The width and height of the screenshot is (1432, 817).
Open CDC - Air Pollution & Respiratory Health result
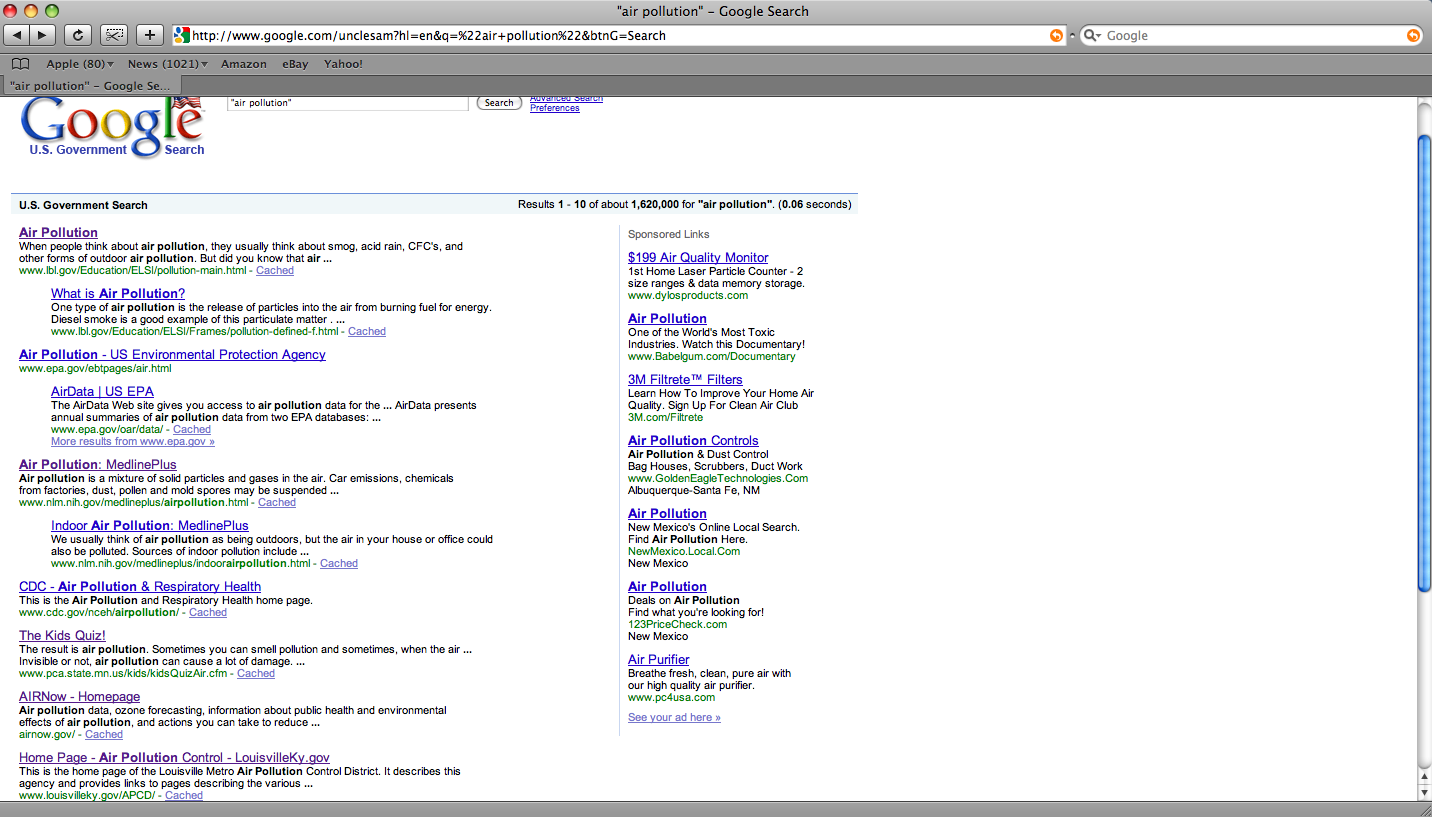pos(140,586)
